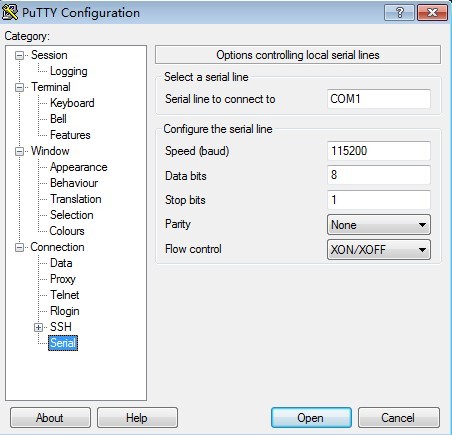Click the 'Parity' label
Viewport: 452px width, 435px height.
(x=177, y=224)
